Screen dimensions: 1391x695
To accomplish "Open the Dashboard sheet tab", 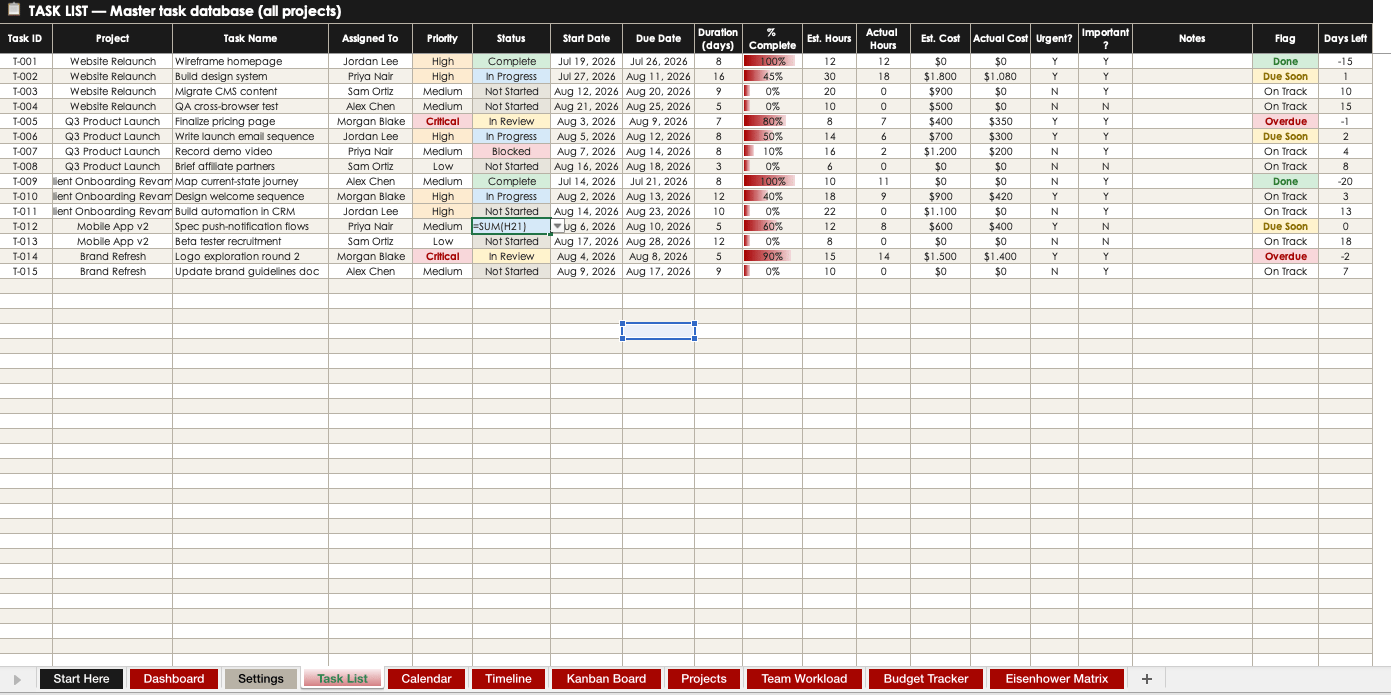I will click(x=174, y=679).
